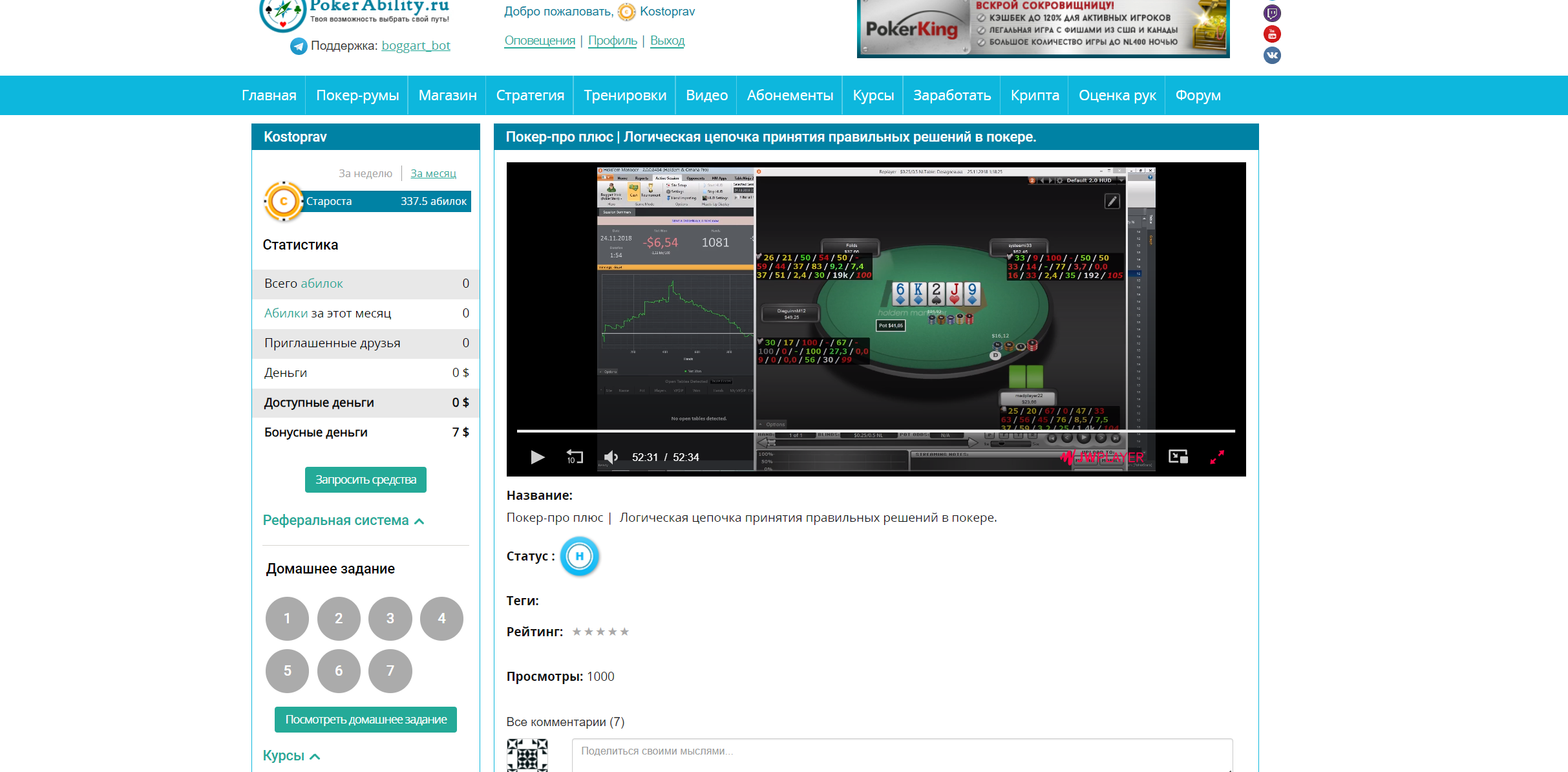Open homework task number 6
This screenshot has height=772, width=1568.
click(339, 671)
